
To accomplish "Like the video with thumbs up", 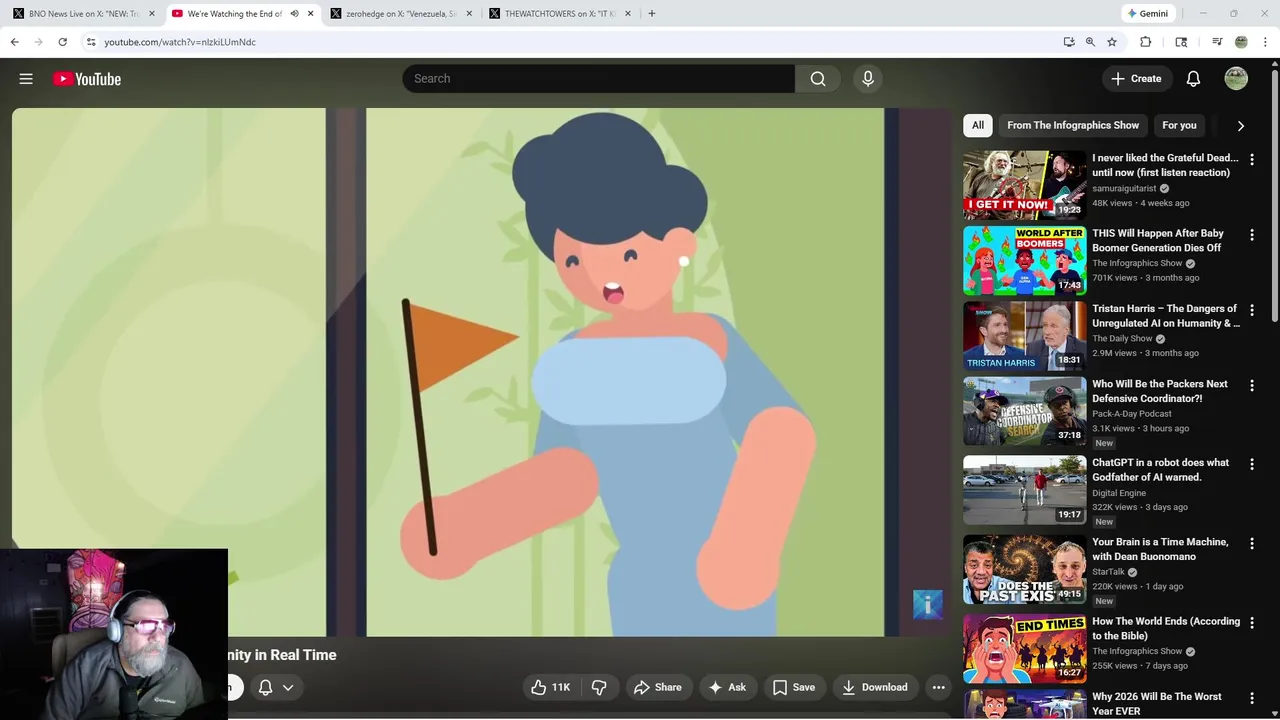I will (x=550, y=687).
